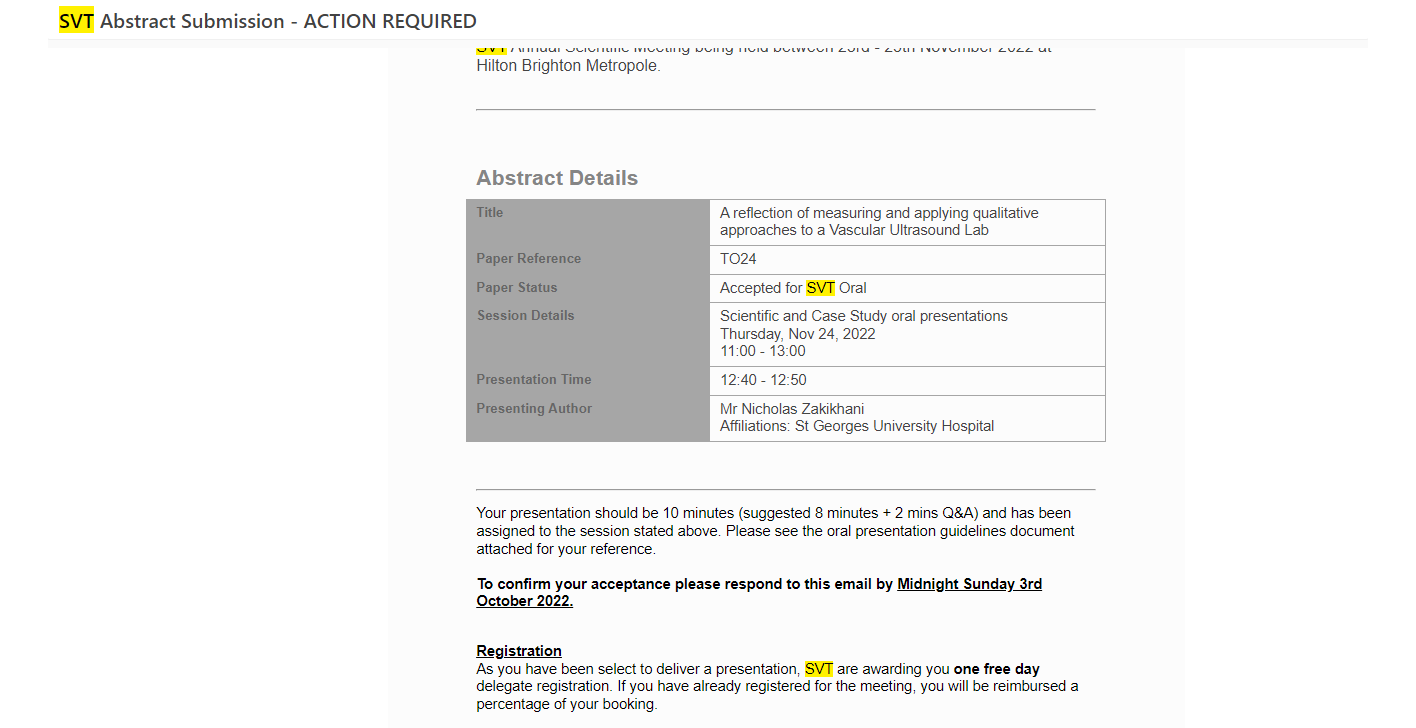Image resolution: width=1416 pixels, height=728 pixels.
Task: Click the abstract title text about Vascular Ultrasound Lab
Action: tap(878, 221)
